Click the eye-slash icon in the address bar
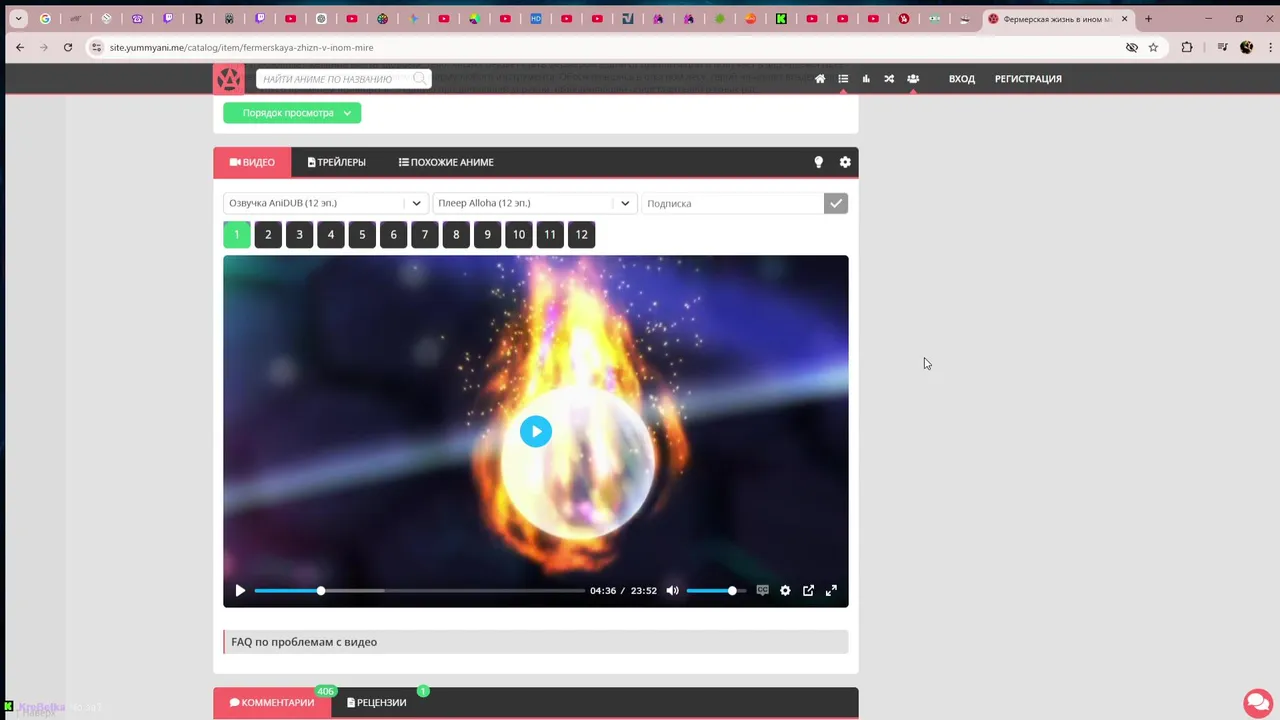1280x720 pixels. pos(1132,47)
